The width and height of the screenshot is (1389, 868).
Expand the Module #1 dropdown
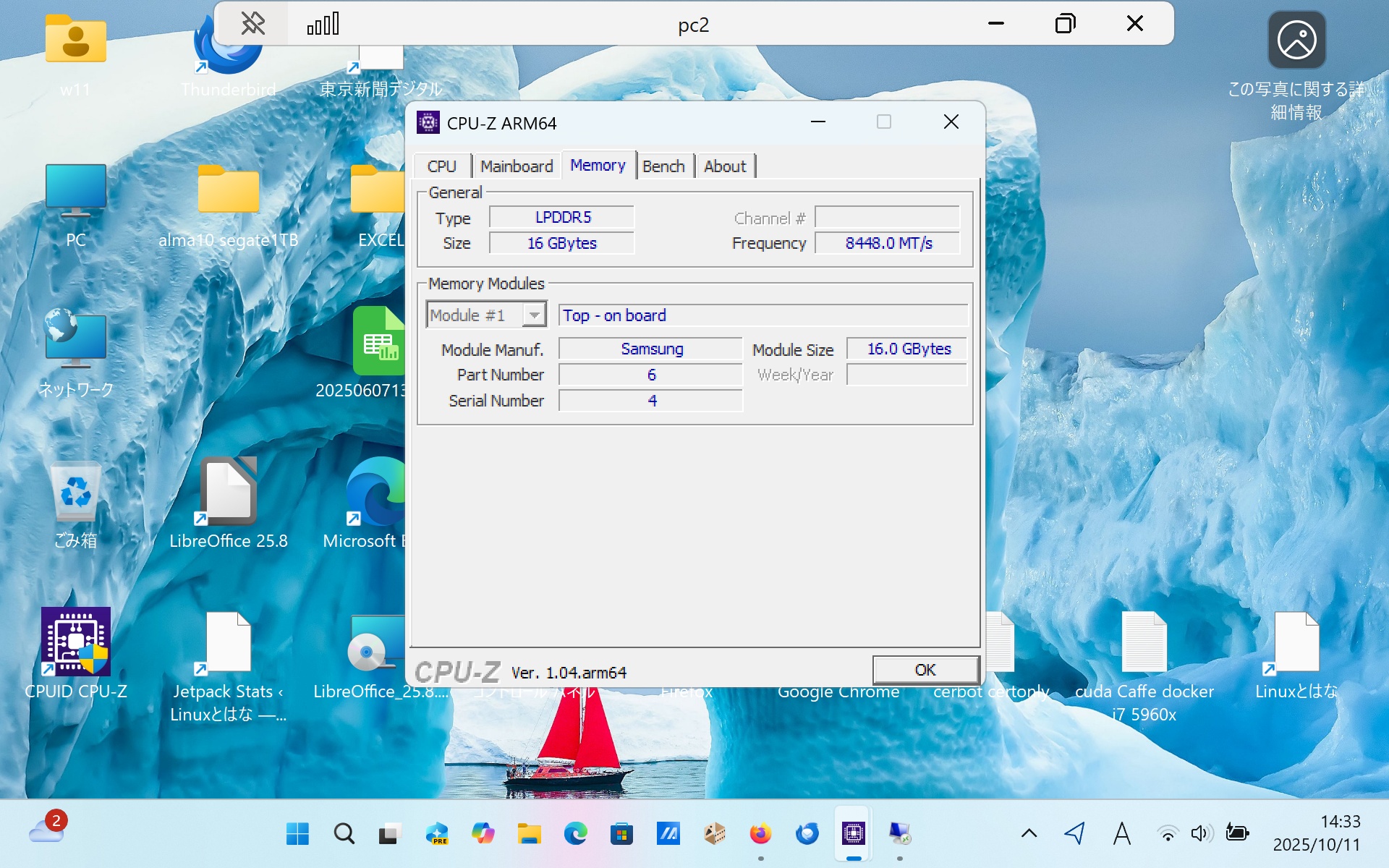(534, 315)
